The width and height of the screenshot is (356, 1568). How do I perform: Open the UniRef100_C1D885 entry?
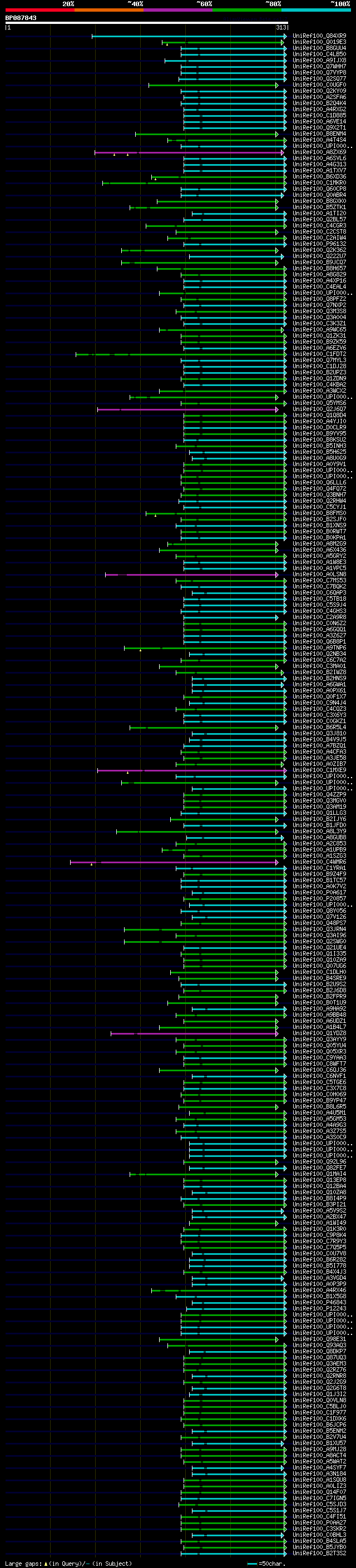click(x=319, y=115)
